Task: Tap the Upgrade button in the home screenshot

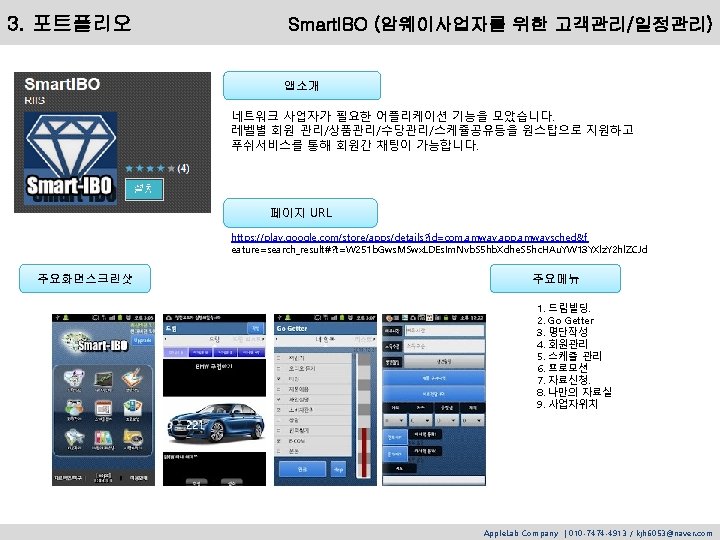Action: 142,341
